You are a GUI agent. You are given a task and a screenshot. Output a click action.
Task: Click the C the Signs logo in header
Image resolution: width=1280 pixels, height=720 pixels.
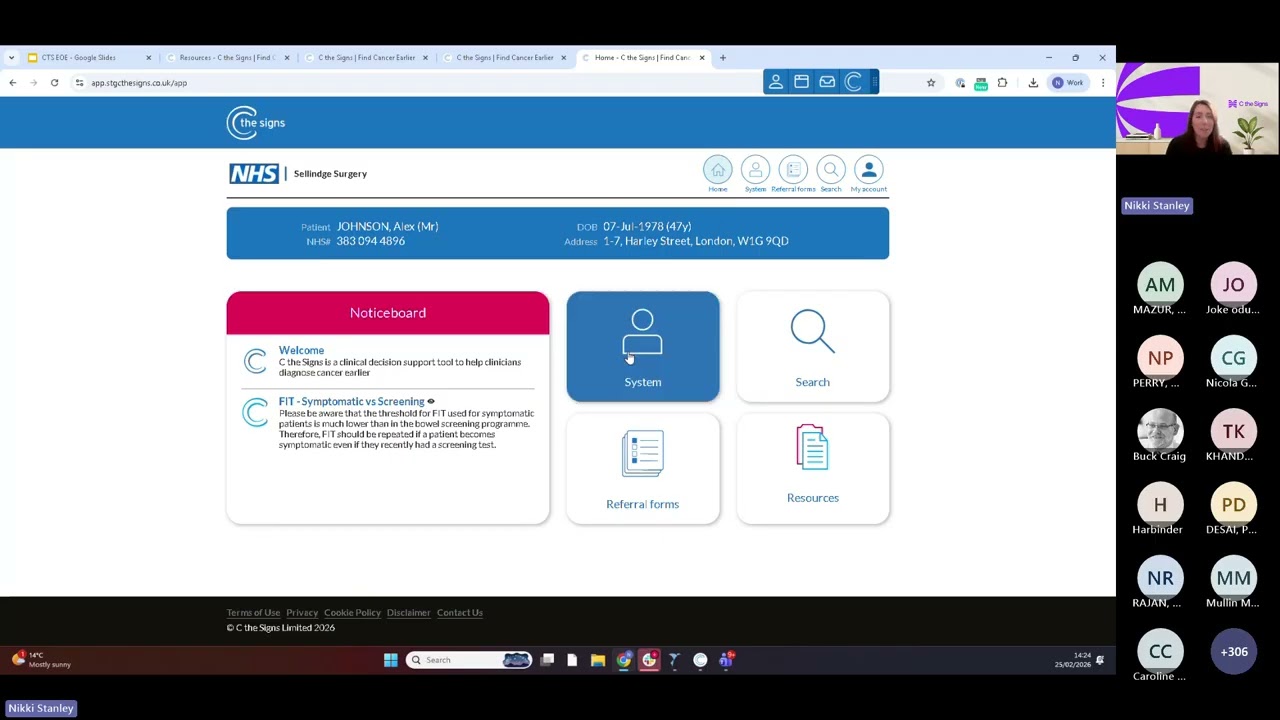pyautogui.click(x=256, y=122)
